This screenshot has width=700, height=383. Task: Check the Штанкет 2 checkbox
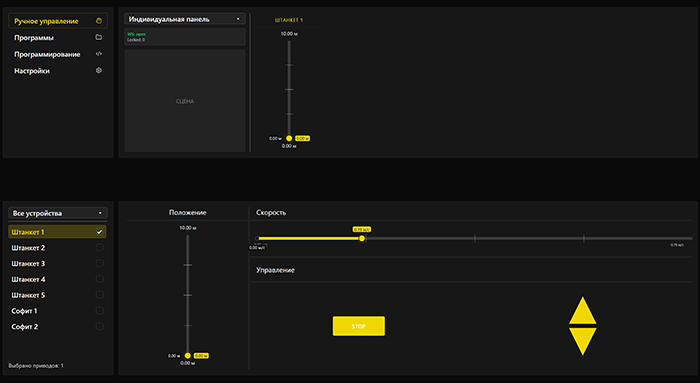pos(100,248)
